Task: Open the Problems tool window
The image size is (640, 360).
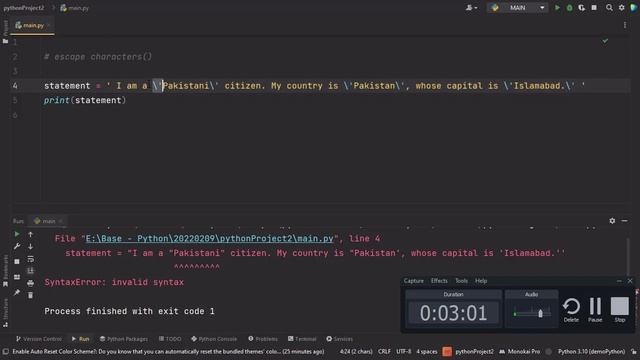Action: (x=263, y=339)
